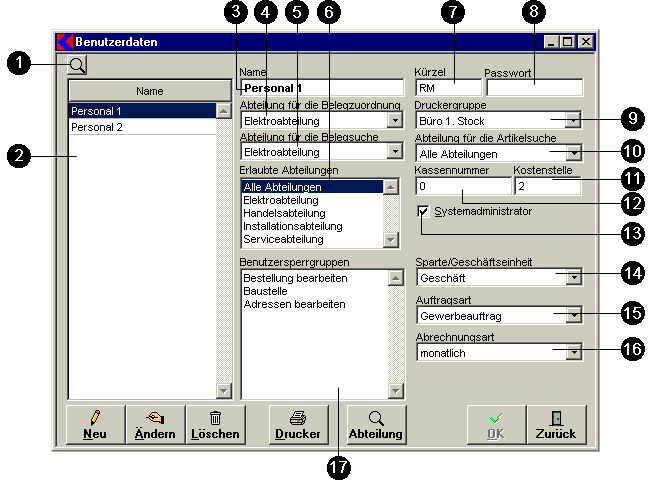This screenshot has width=652, height=482.
Task: Expand the Druckergruppe dropdown
Action: (572, 120)
